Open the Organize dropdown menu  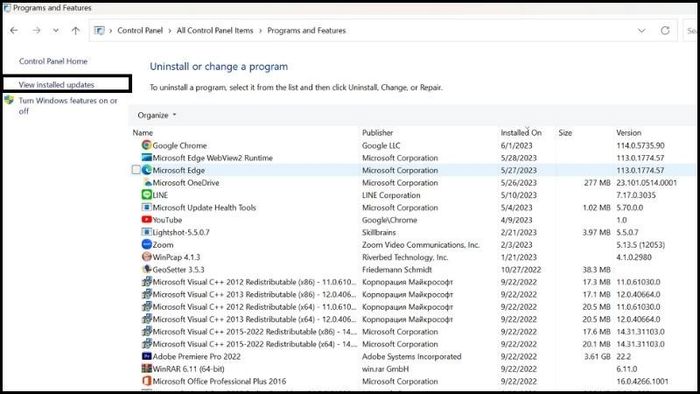tap(157, 115)
